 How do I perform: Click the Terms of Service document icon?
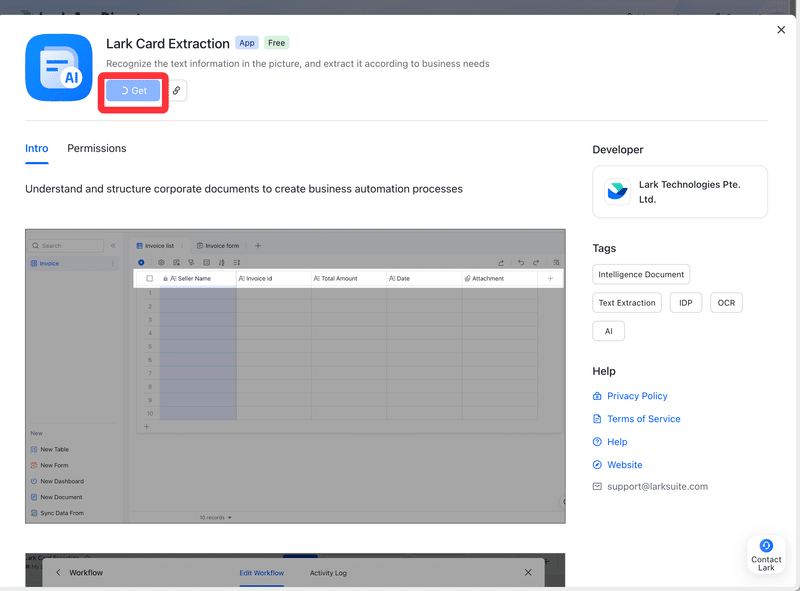pos(597,419)
